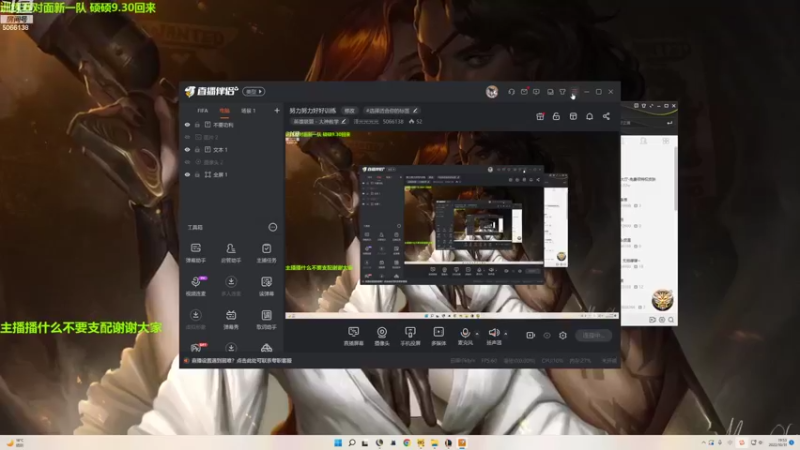Click the skin shirt icon in title bar
800x450 pixels.
click(x=562, y=92)
